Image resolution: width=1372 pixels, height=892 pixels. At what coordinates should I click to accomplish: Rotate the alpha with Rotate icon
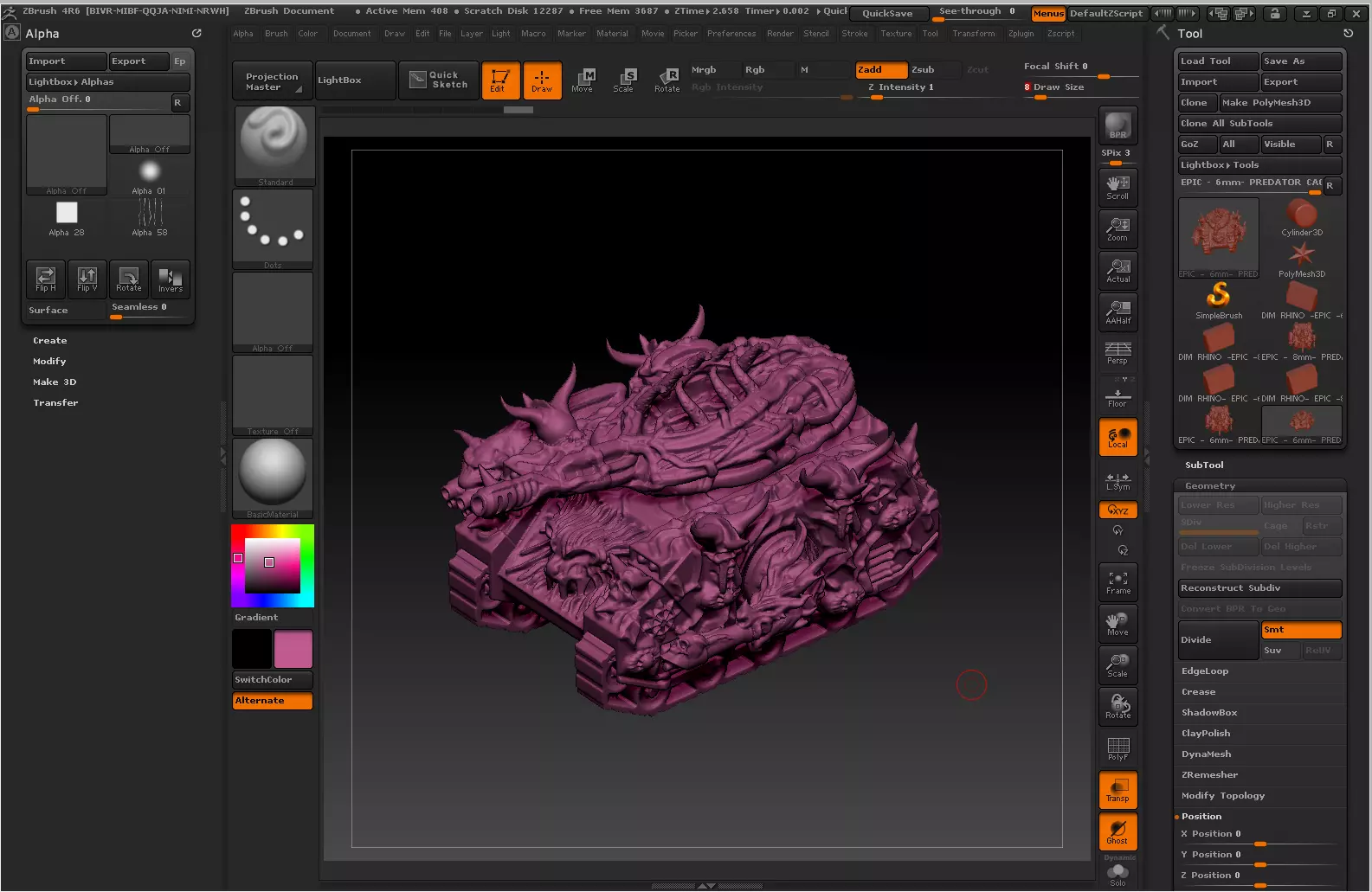point(129,279)
